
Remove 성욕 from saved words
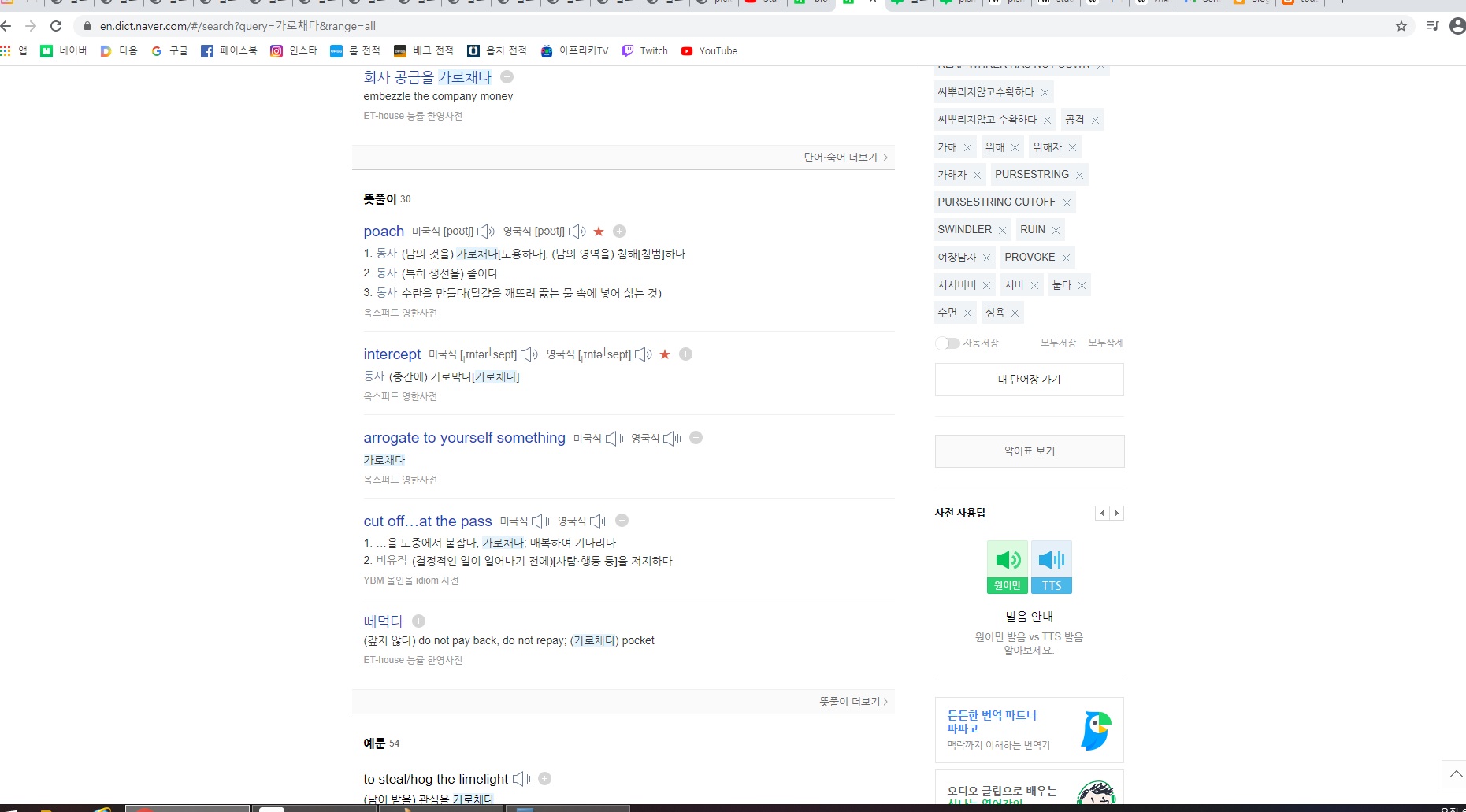(x=1015, y=313)
